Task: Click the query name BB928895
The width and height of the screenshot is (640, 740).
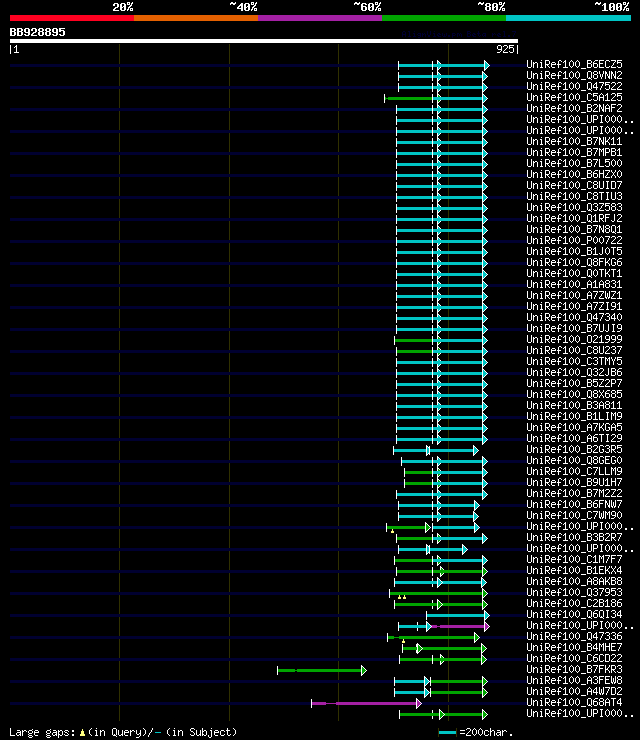Action: pos(38,33)
